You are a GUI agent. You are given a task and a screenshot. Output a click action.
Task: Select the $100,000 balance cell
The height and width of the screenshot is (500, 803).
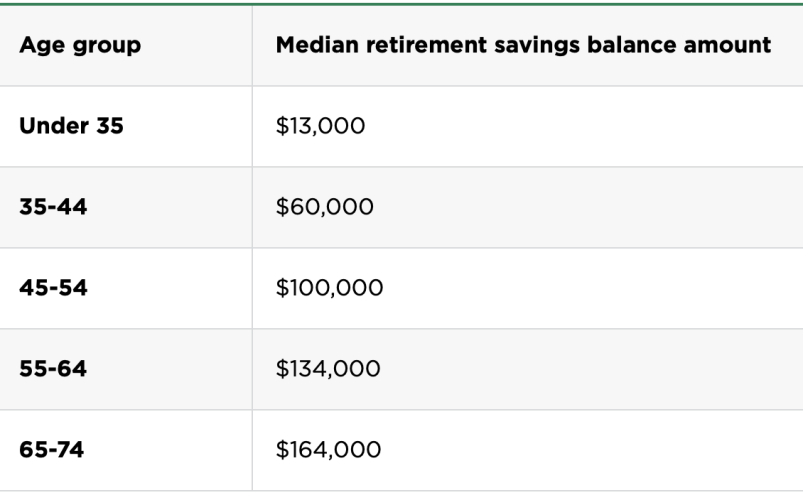click(329, 288)
